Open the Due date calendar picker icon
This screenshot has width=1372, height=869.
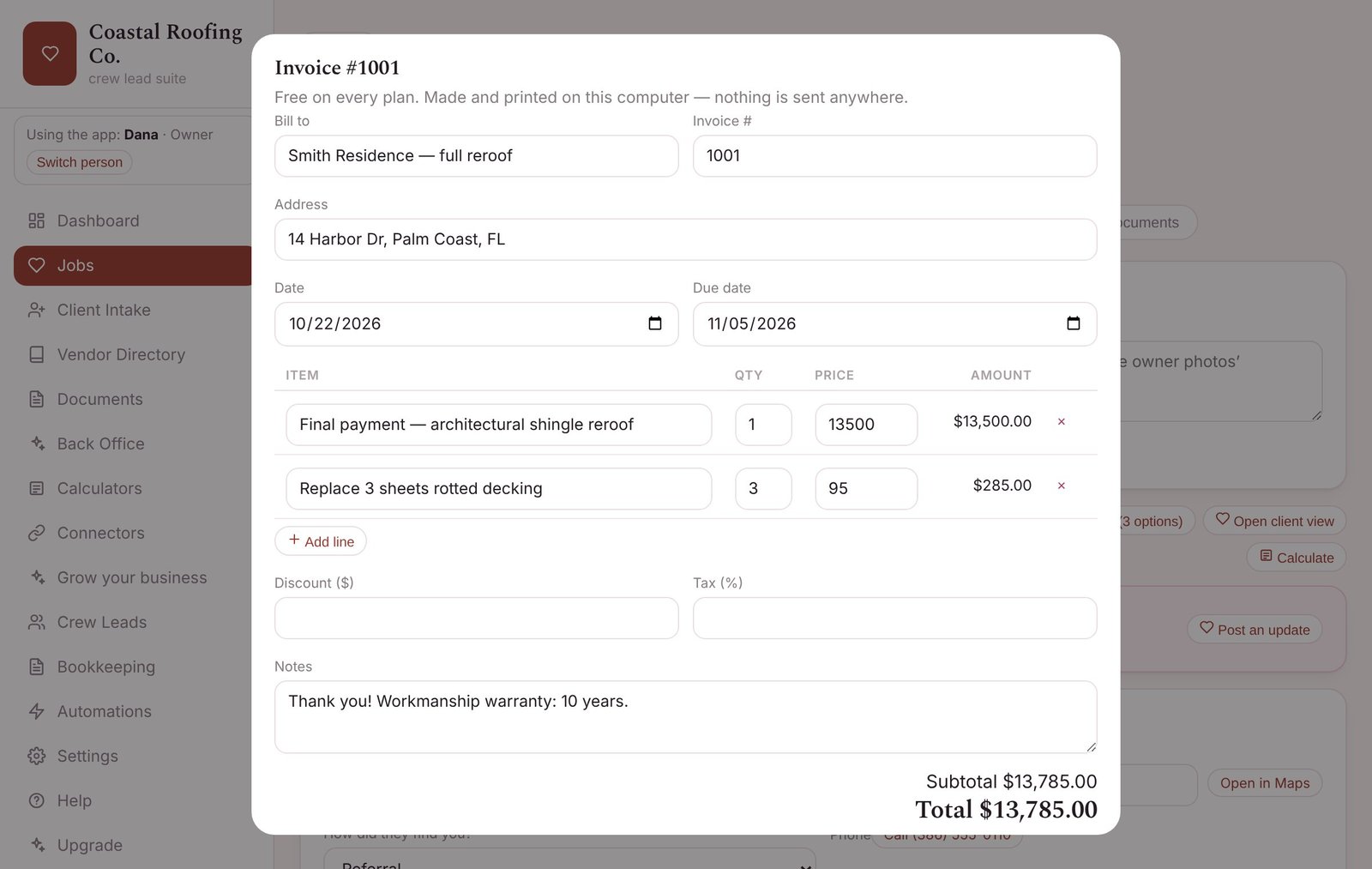1074,323
